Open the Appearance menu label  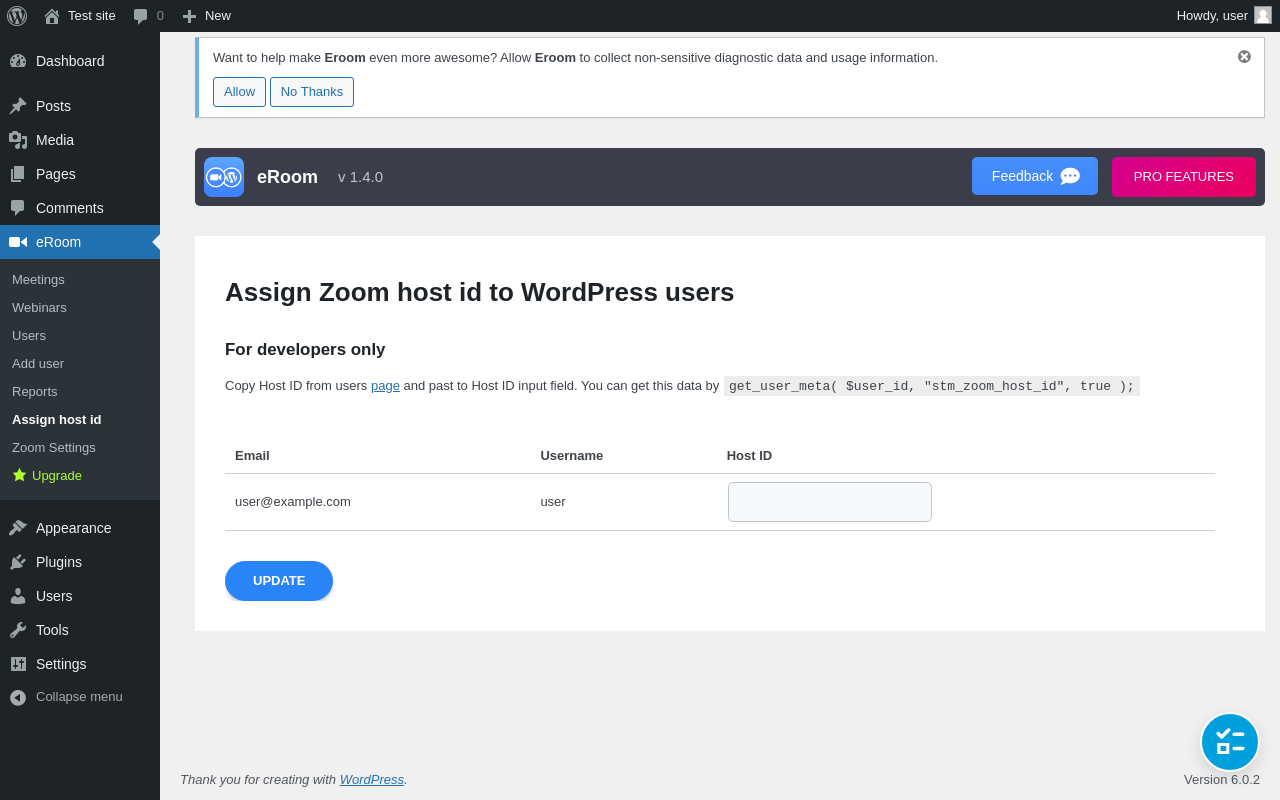pyautogui.click(x=74, y=528)
